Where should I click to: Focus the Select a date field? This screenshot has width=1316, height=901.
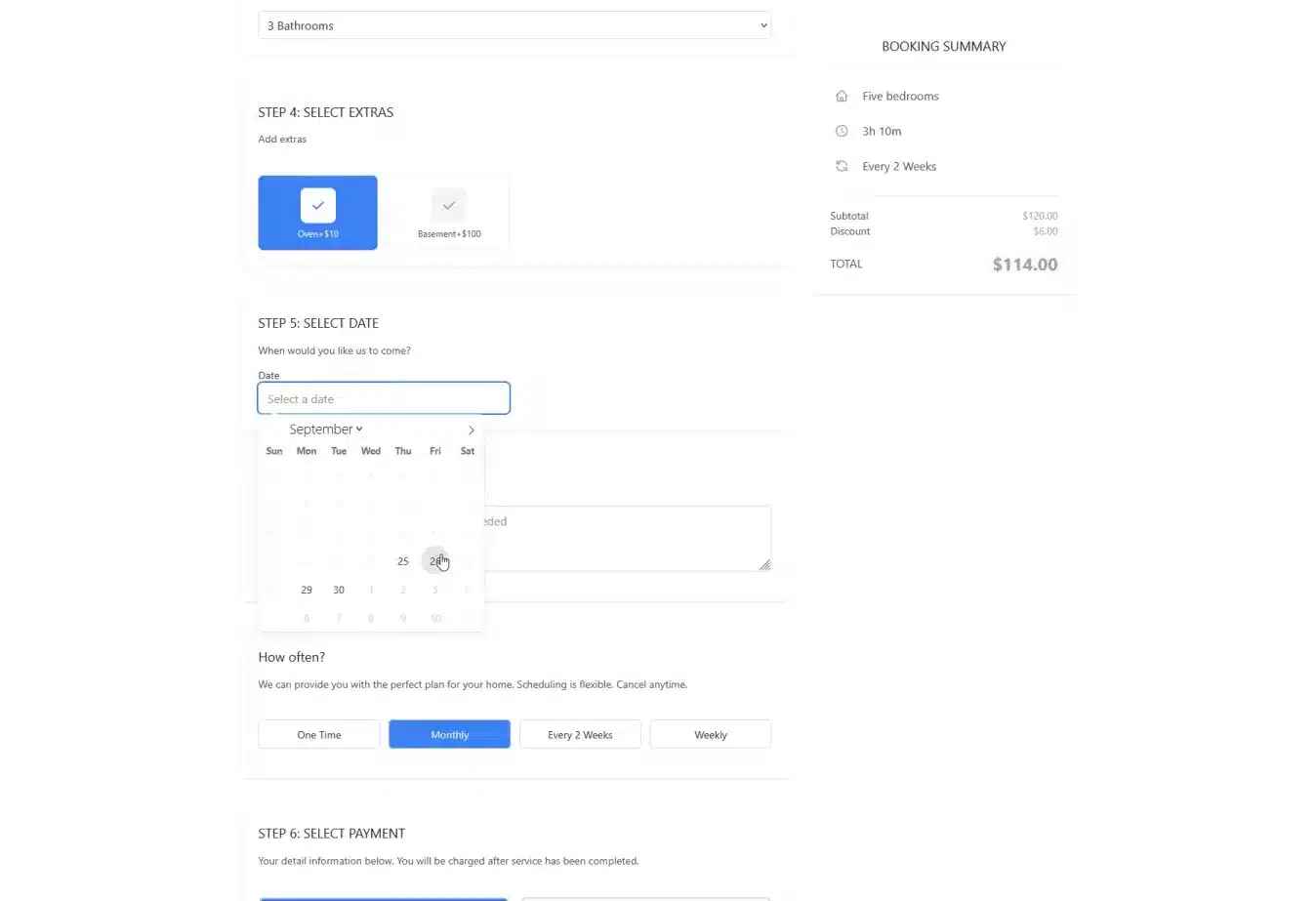(x=383, y=398)
